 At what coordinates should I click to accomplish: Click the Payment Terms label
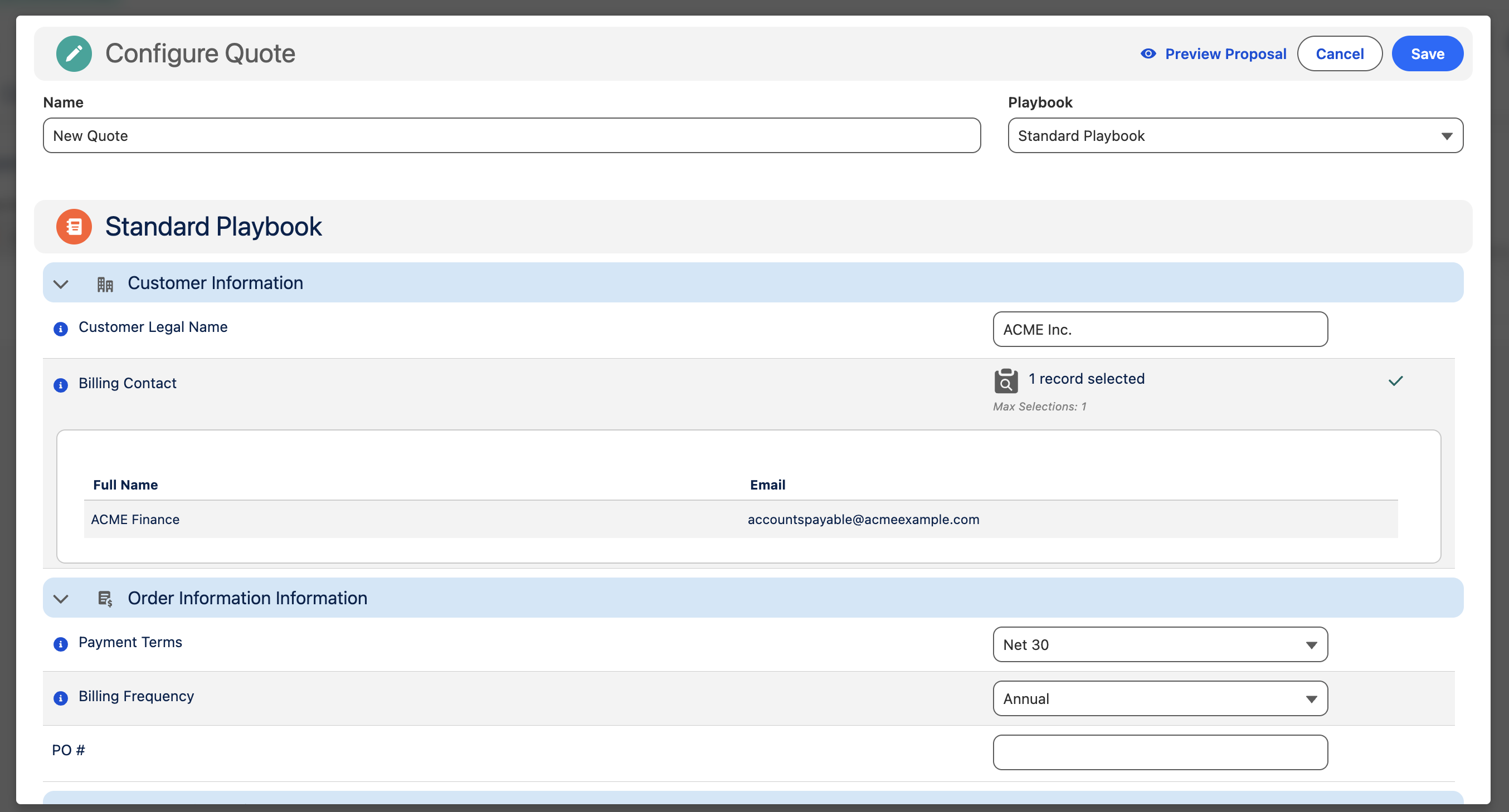tap(130, 642)
